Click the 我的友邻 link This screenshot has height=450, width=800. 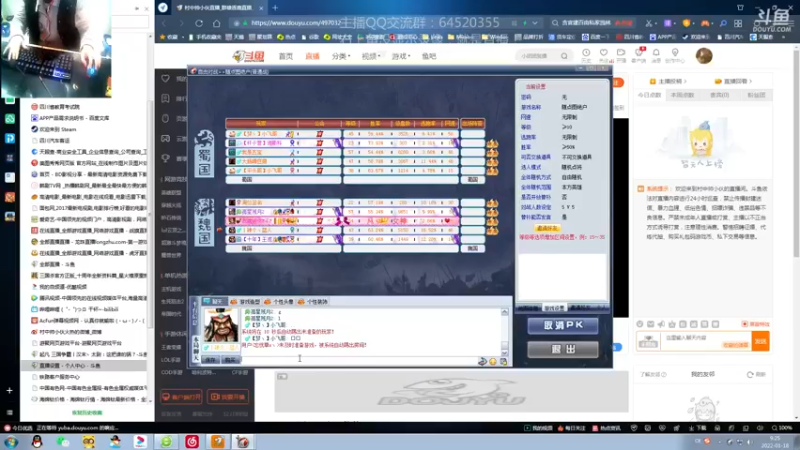point(703,374)
